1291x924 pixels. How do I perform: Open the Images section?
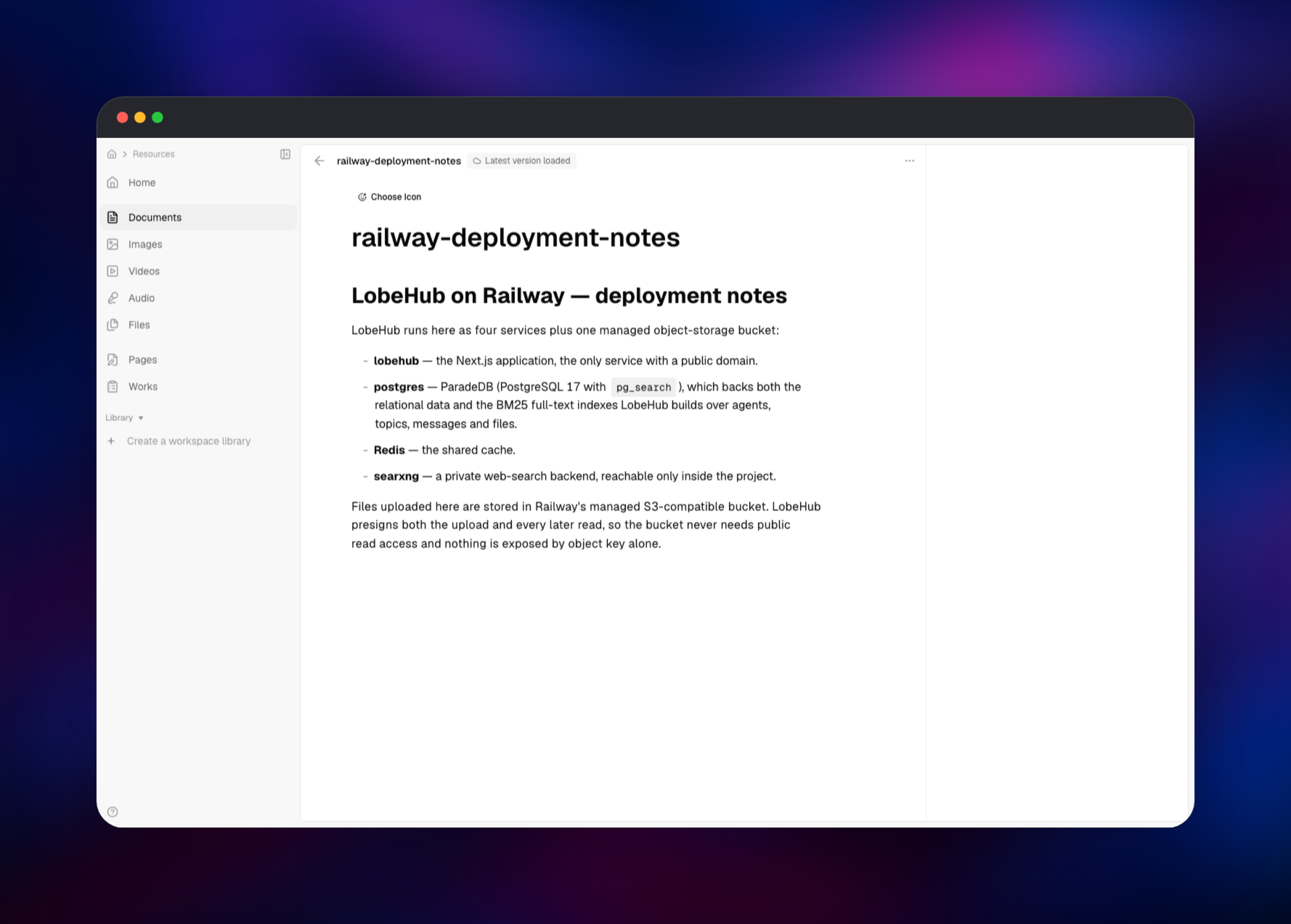(x=198, y=244)
